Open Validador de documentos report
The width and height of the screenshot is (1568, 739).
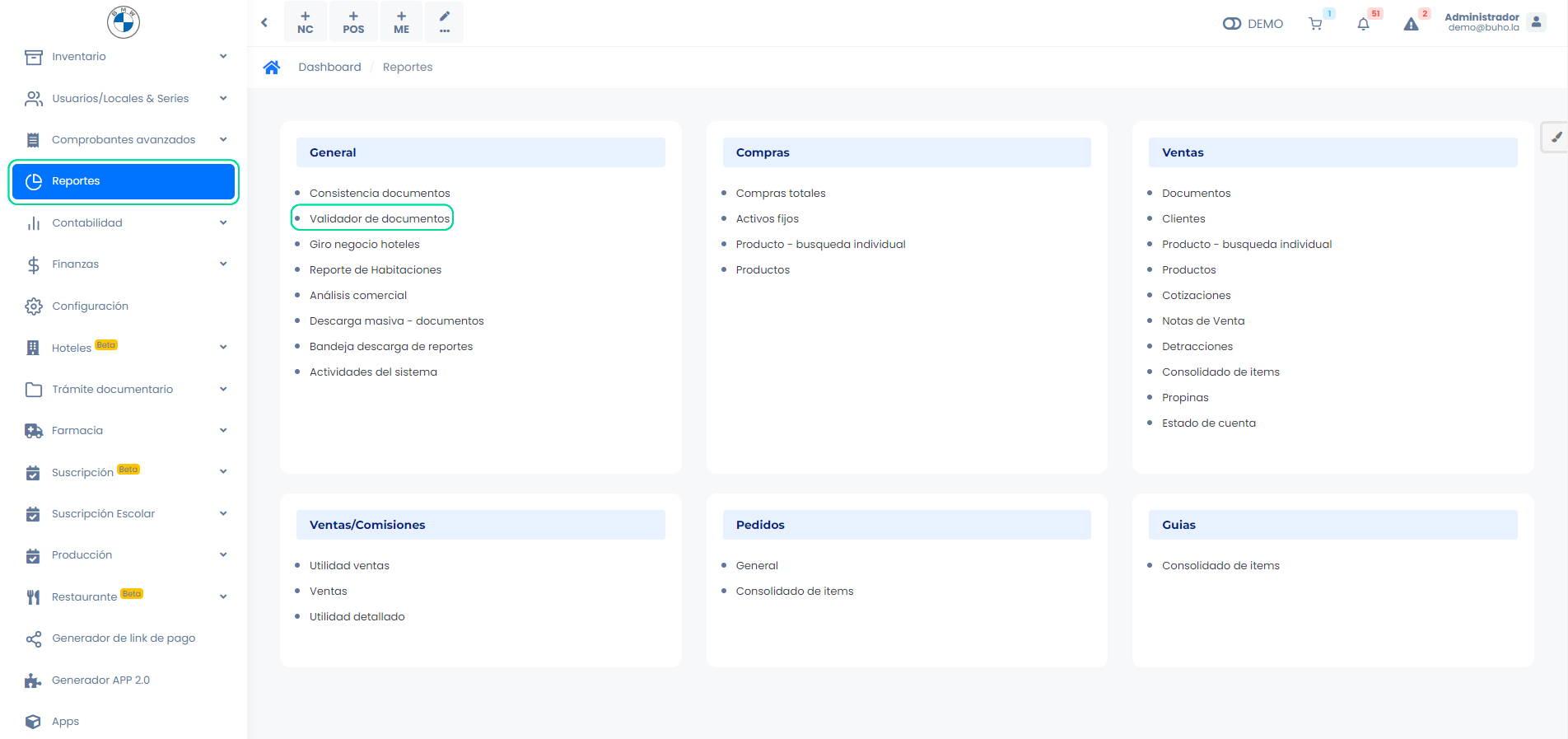(380, 219)
